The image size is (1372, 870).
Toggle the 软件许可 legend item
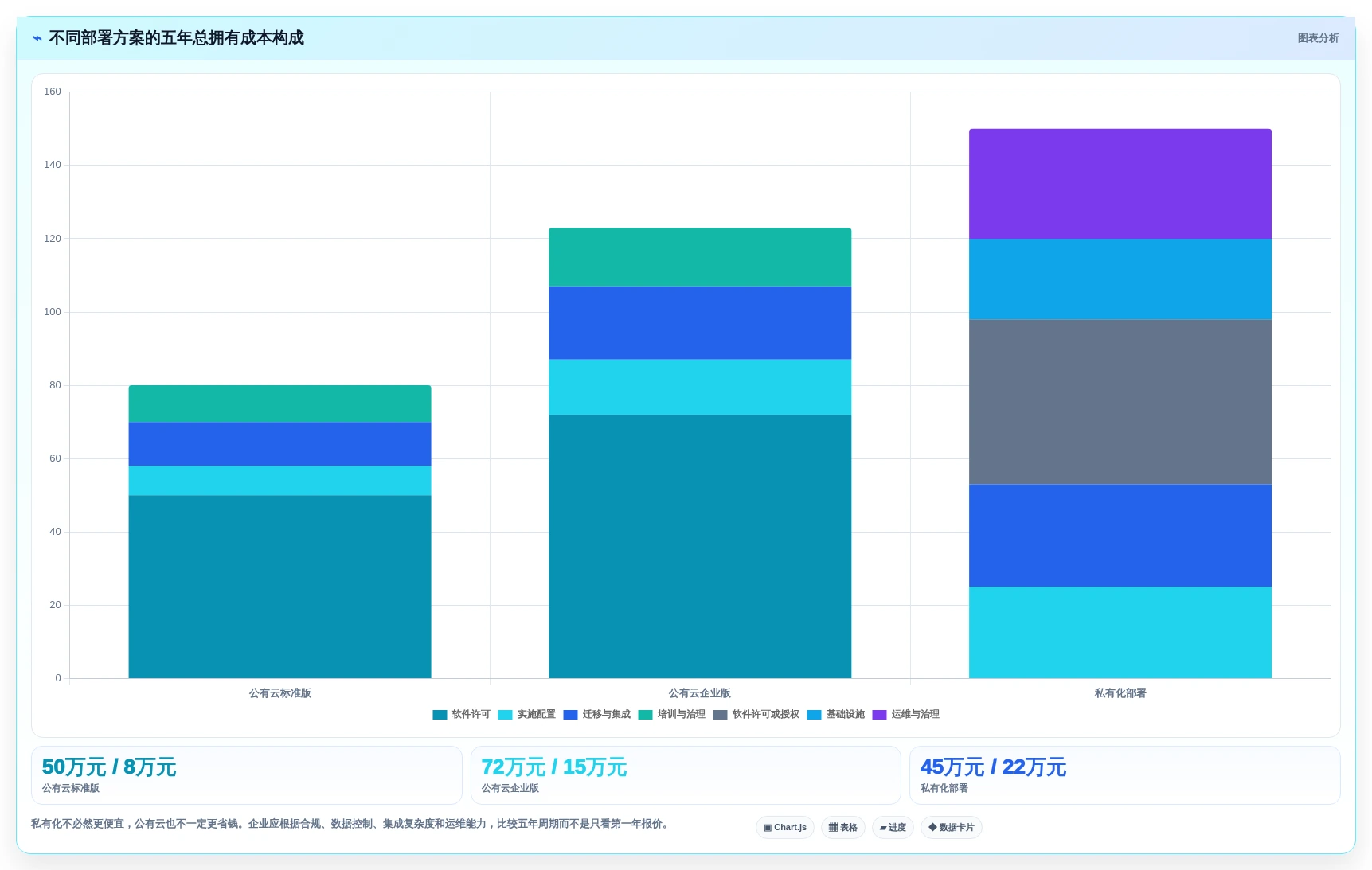point(461,715)
